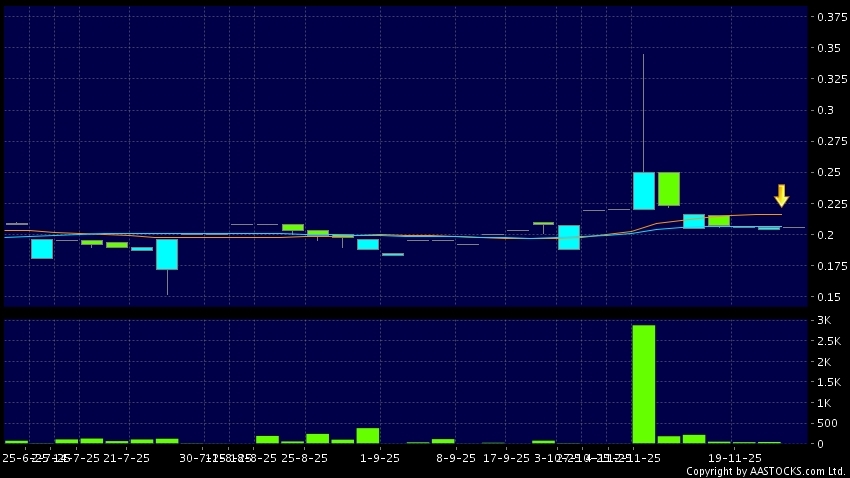850x478 pixels.
Task: Click the volume bar above 1-9-25
Action: point(368,435)
